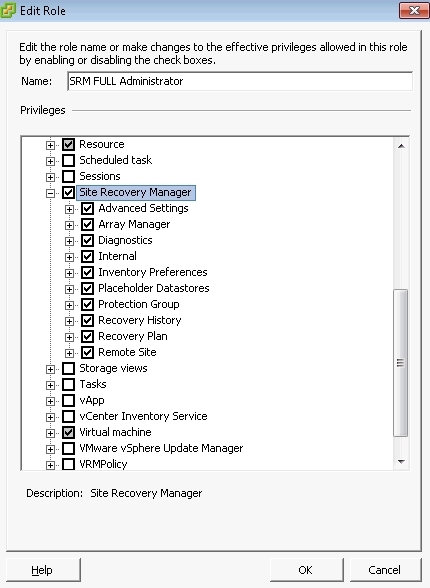430x588 pixels.
Task: Expand the Placeholder Datastores node
Action: click(69, 289)
